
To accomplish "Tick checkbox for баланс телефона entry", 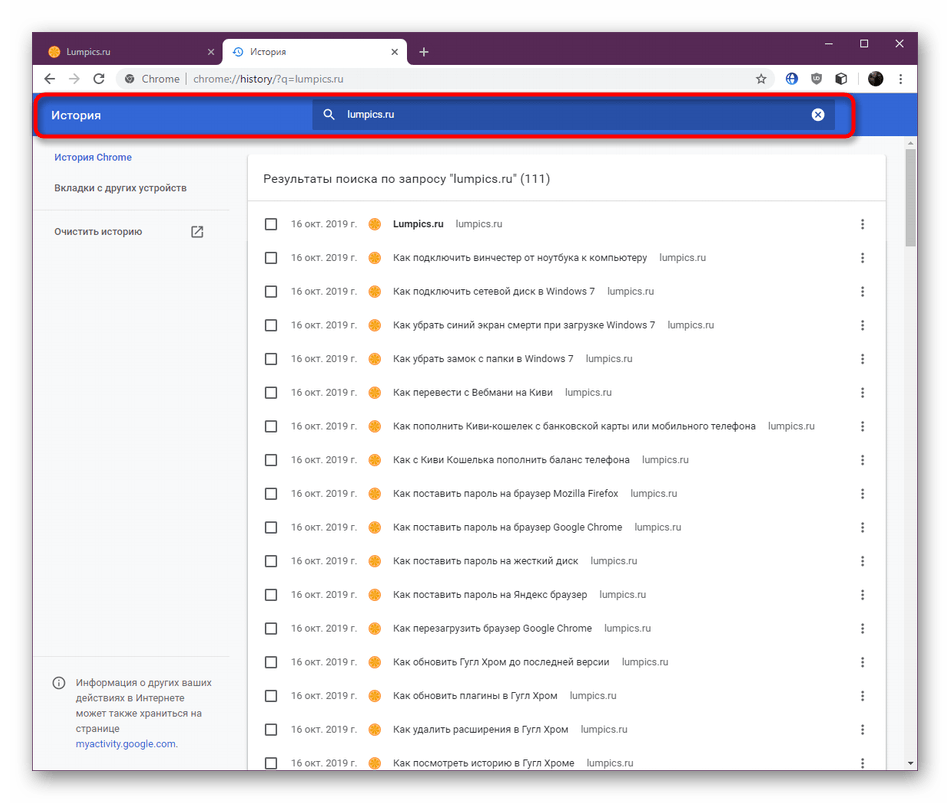I will [271, 460].
